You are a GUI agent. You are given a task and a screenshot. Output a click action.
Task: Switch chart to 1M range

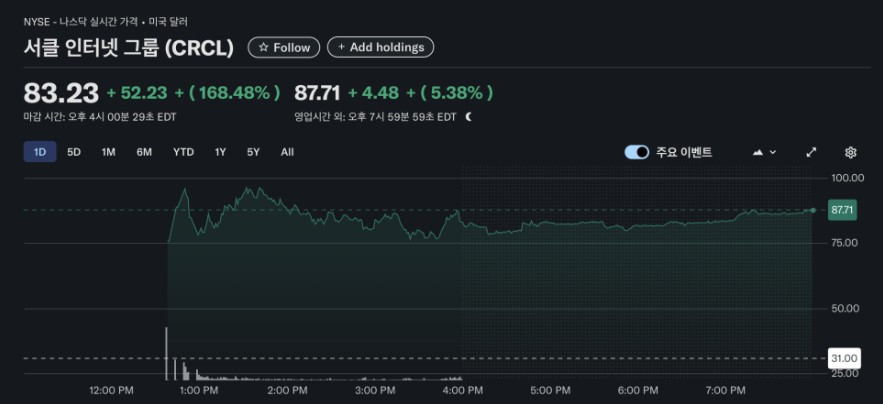coord(108,152)
